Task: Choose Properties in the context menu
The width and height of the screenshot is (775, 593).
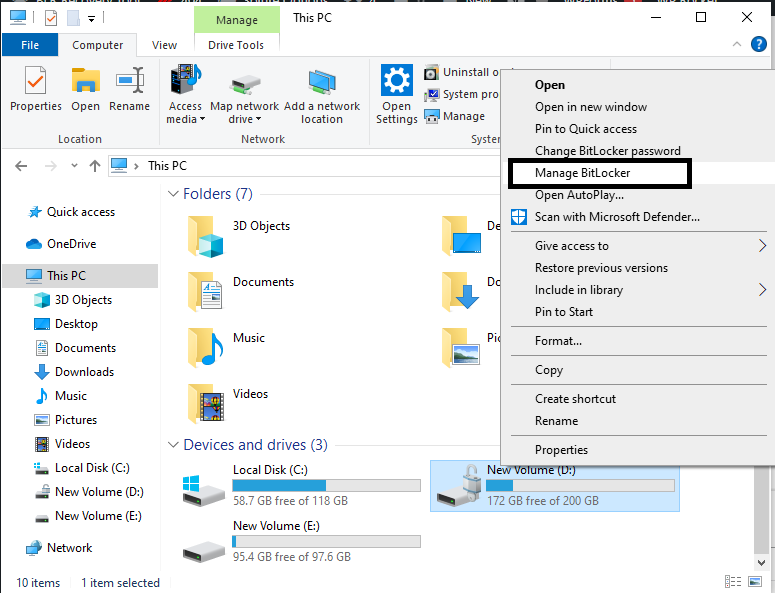Action: pos(561,450)
